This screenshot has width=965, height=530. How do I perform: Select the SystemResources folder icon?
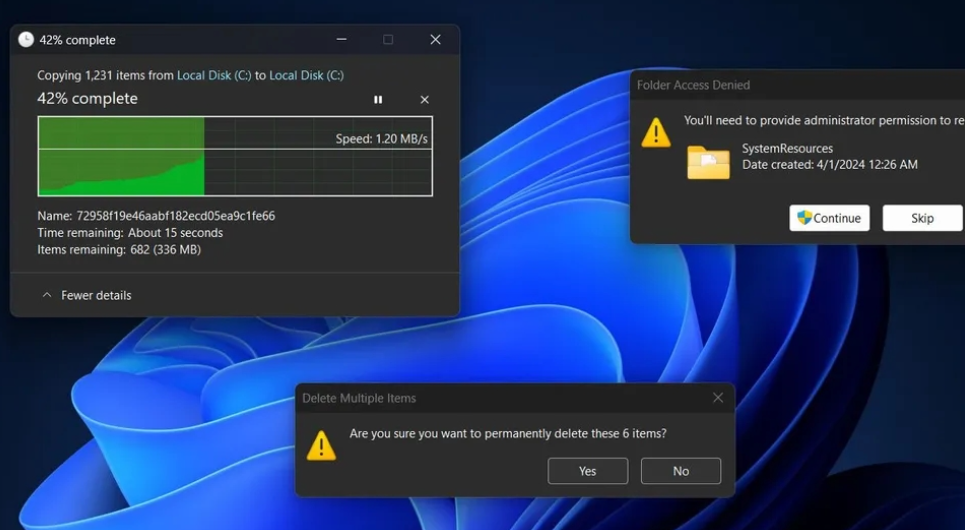[708, 162]
